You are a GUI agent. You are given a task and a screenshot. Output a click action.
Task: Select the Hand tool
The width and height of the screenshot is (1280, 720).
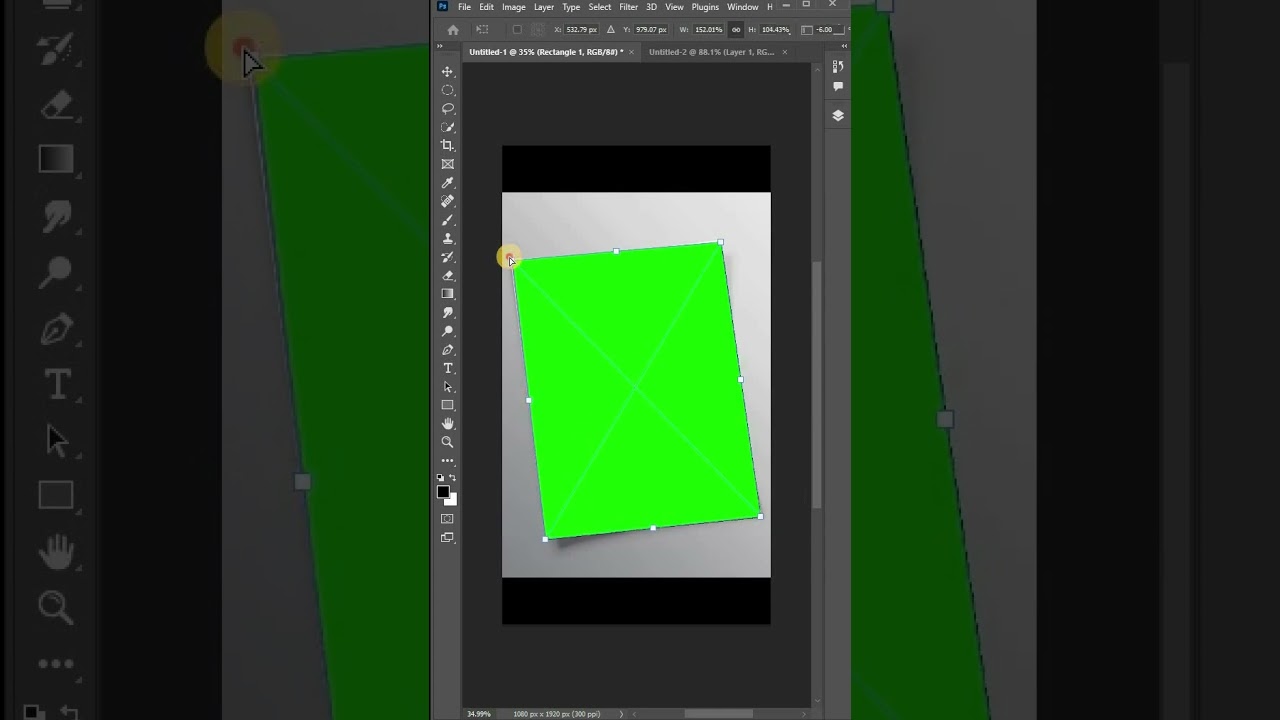447,424
